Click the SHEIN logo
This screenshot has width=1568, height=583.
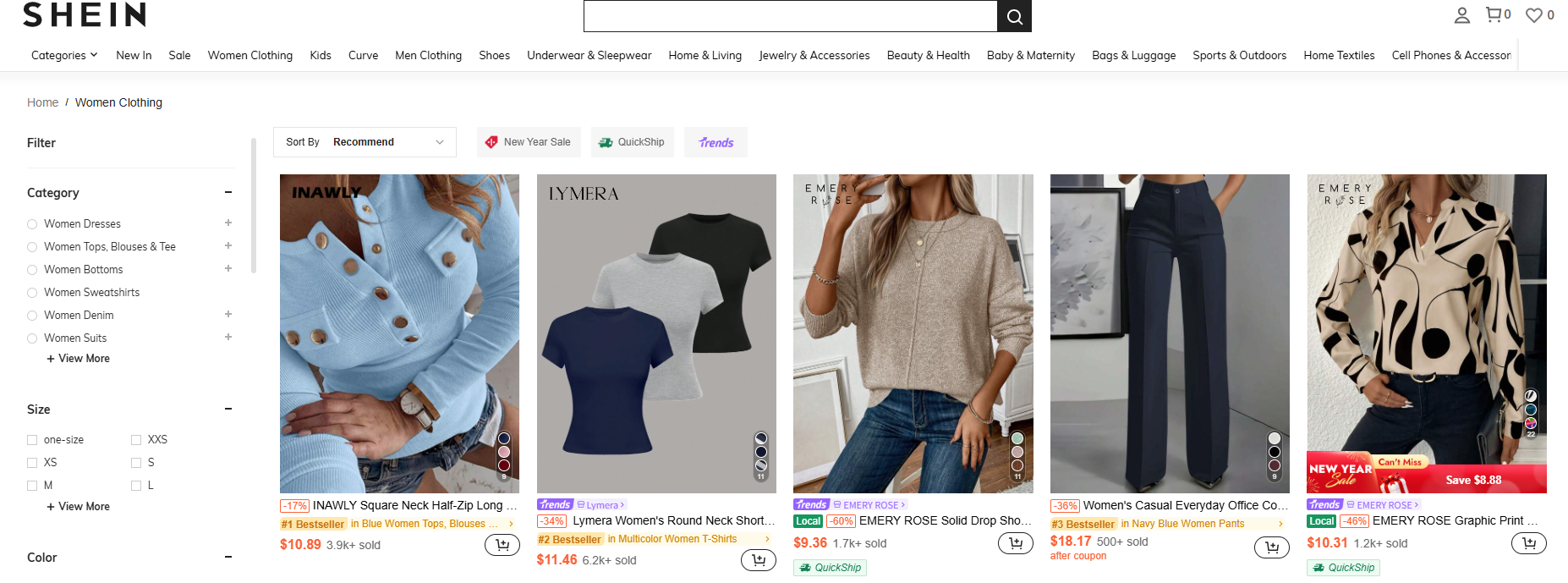click(85, 14)
